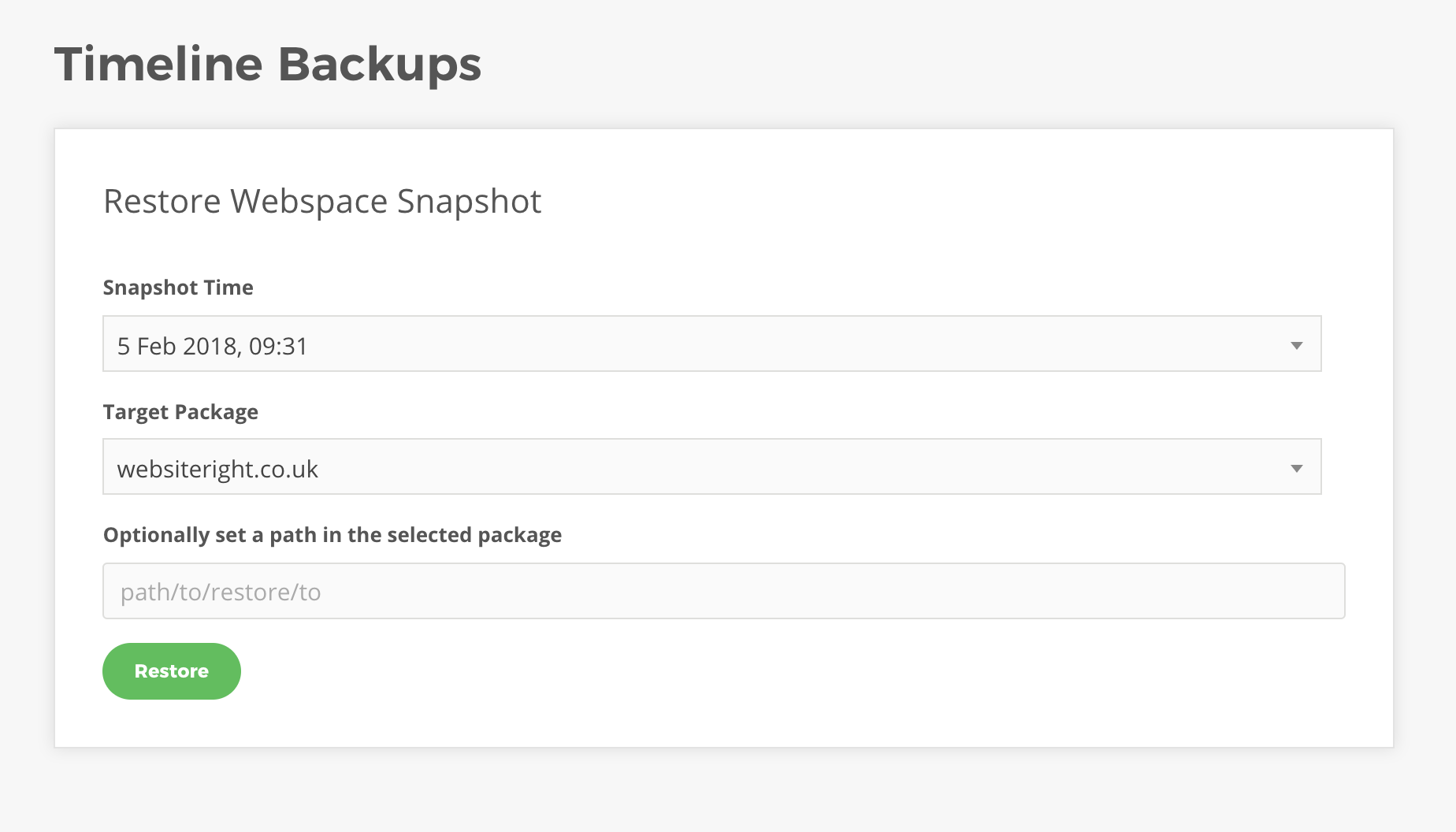Click the Snapshot Time field label
1456x832 pixels.
(178, 288)
